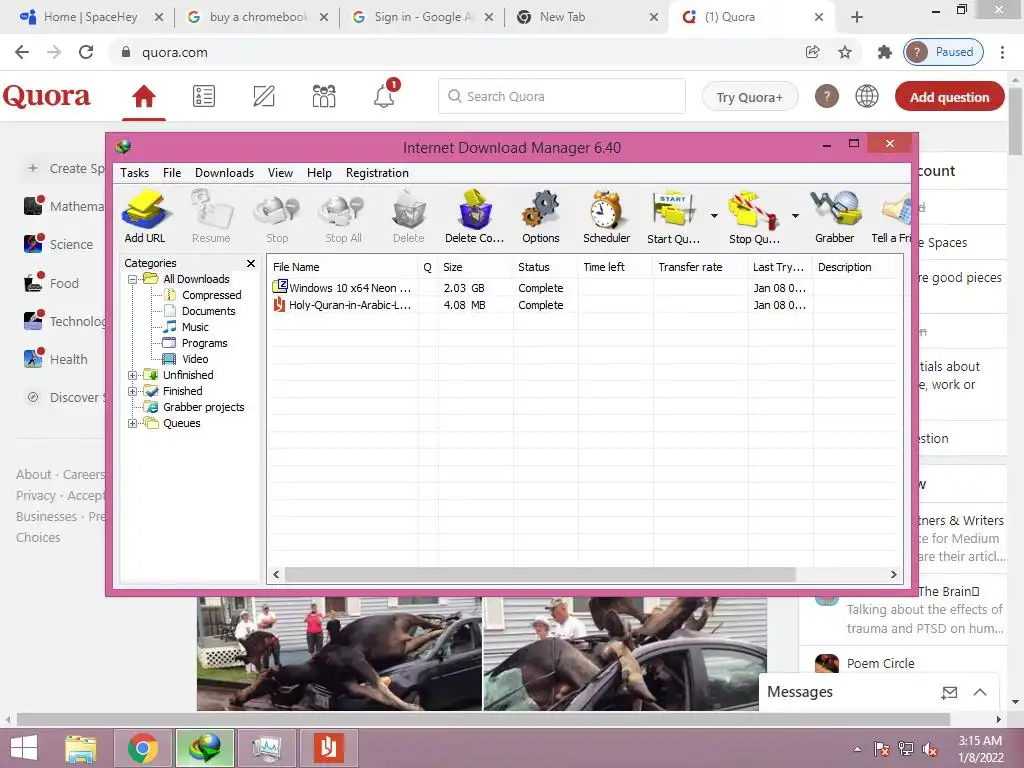Open the Tasks menu
This screenshot has width=1024, height=768.
coord(135,173)
